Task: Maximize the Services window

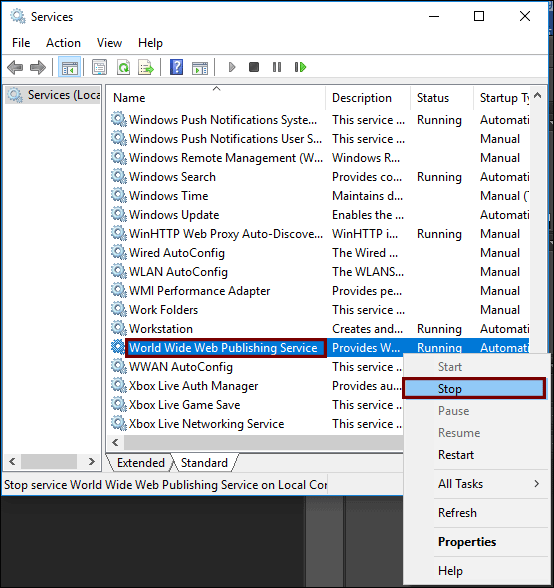Action: point(479,16)
